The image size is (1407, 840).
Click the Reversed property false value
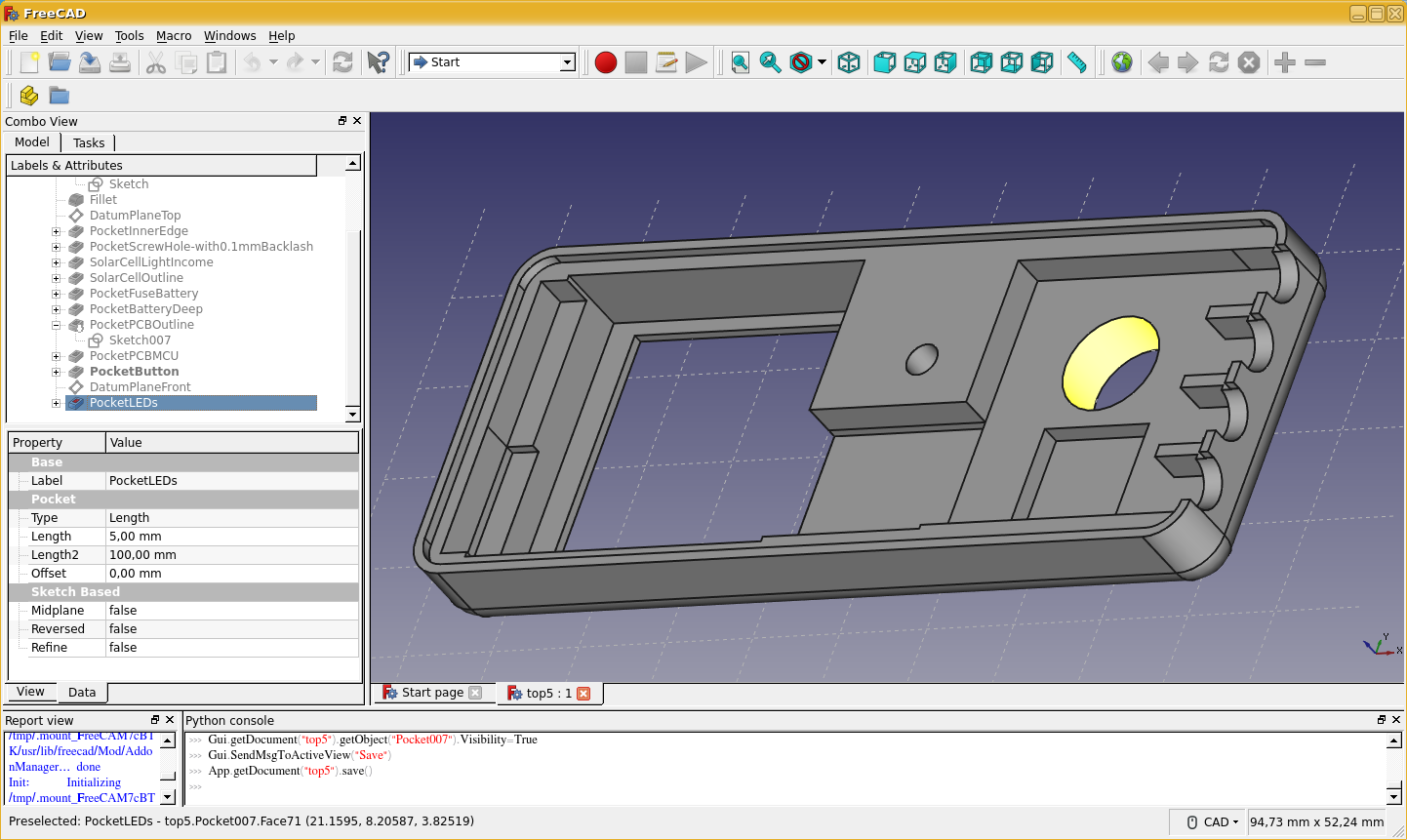point(123,629)
